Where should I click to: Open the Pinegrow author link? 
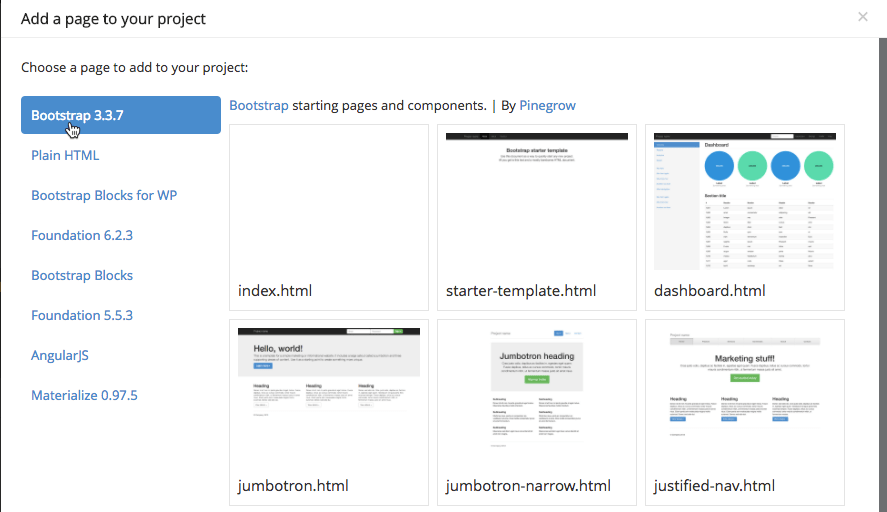547,105
